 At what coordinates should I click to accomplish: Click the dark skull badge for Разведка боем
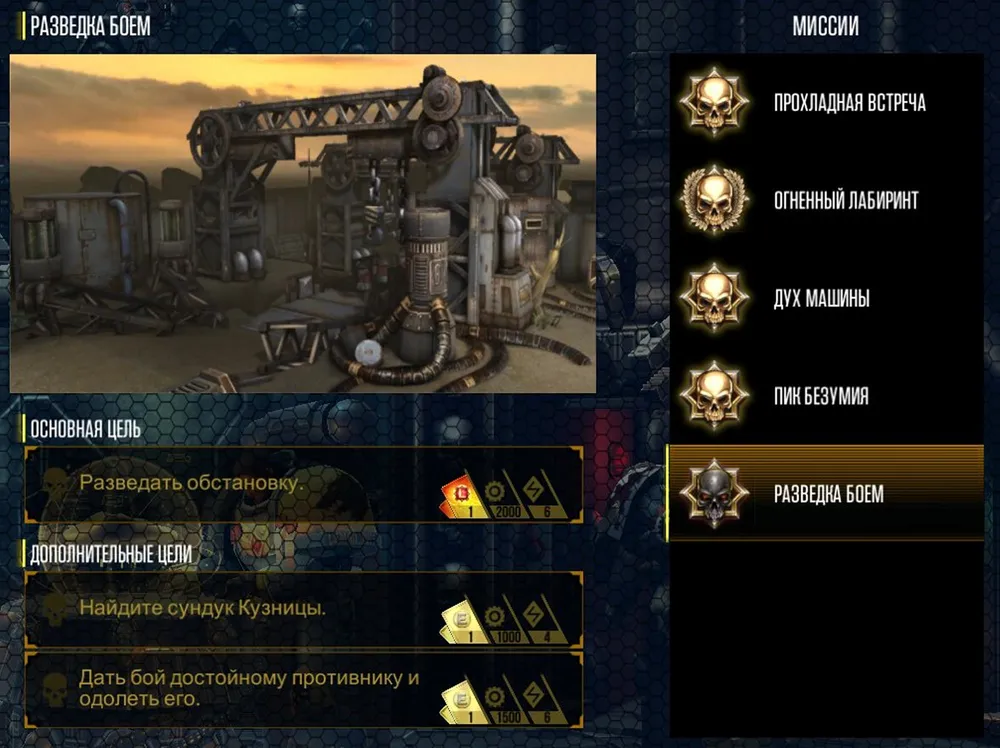(x=714, y=494)
